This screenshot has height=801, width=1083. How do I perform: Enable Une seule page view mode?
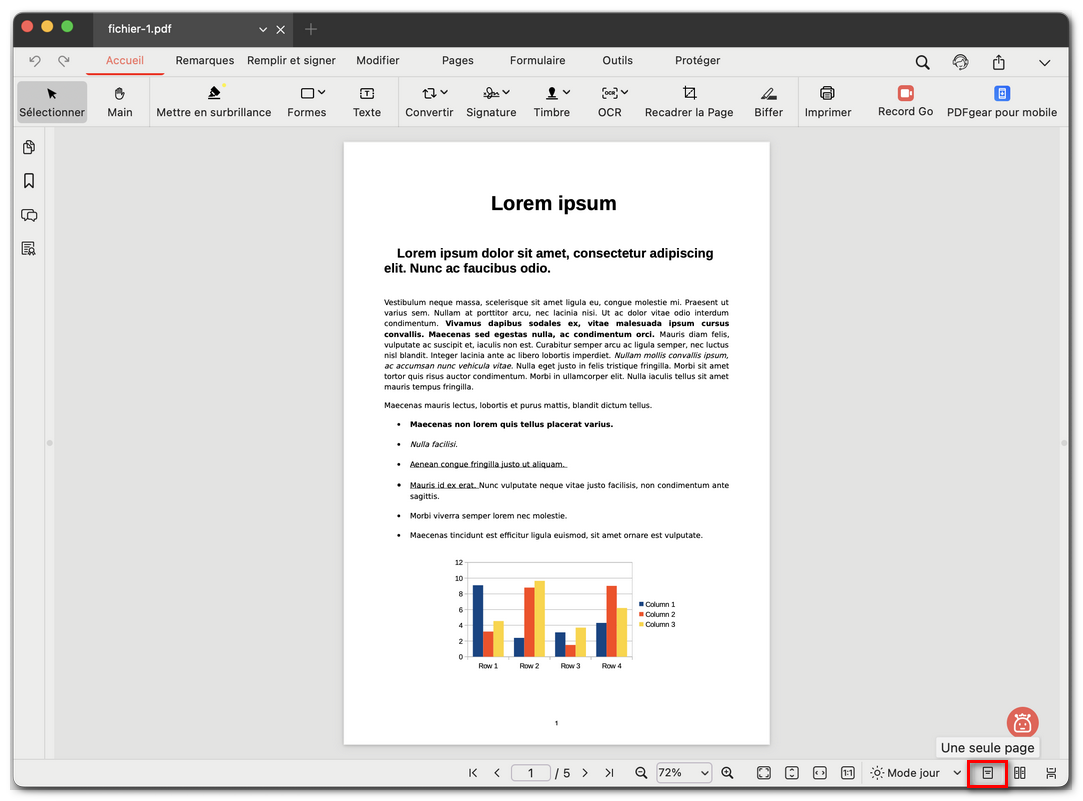coord(987,773)
